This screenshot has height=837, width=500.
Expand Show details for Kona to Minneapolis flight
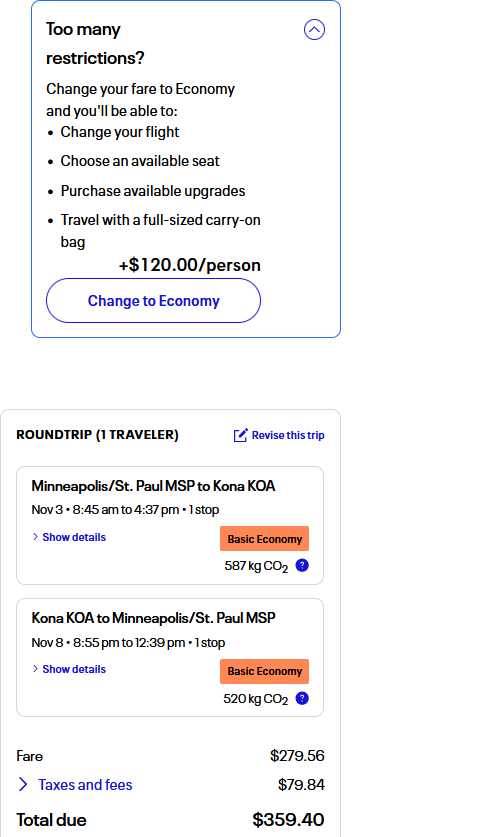[x=69, y=669]
